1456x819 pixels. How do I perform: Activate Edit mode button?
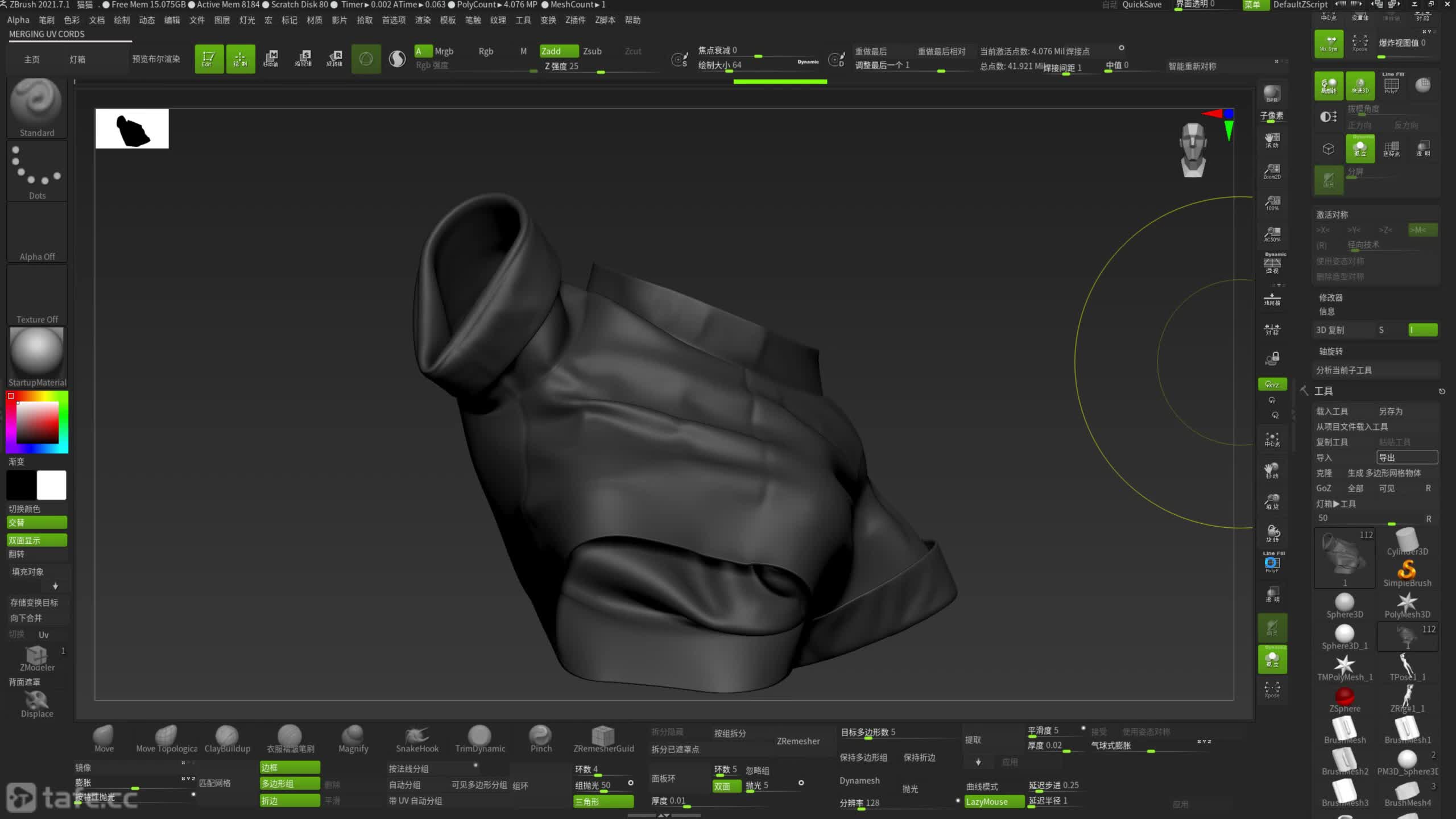click(209, 59)
